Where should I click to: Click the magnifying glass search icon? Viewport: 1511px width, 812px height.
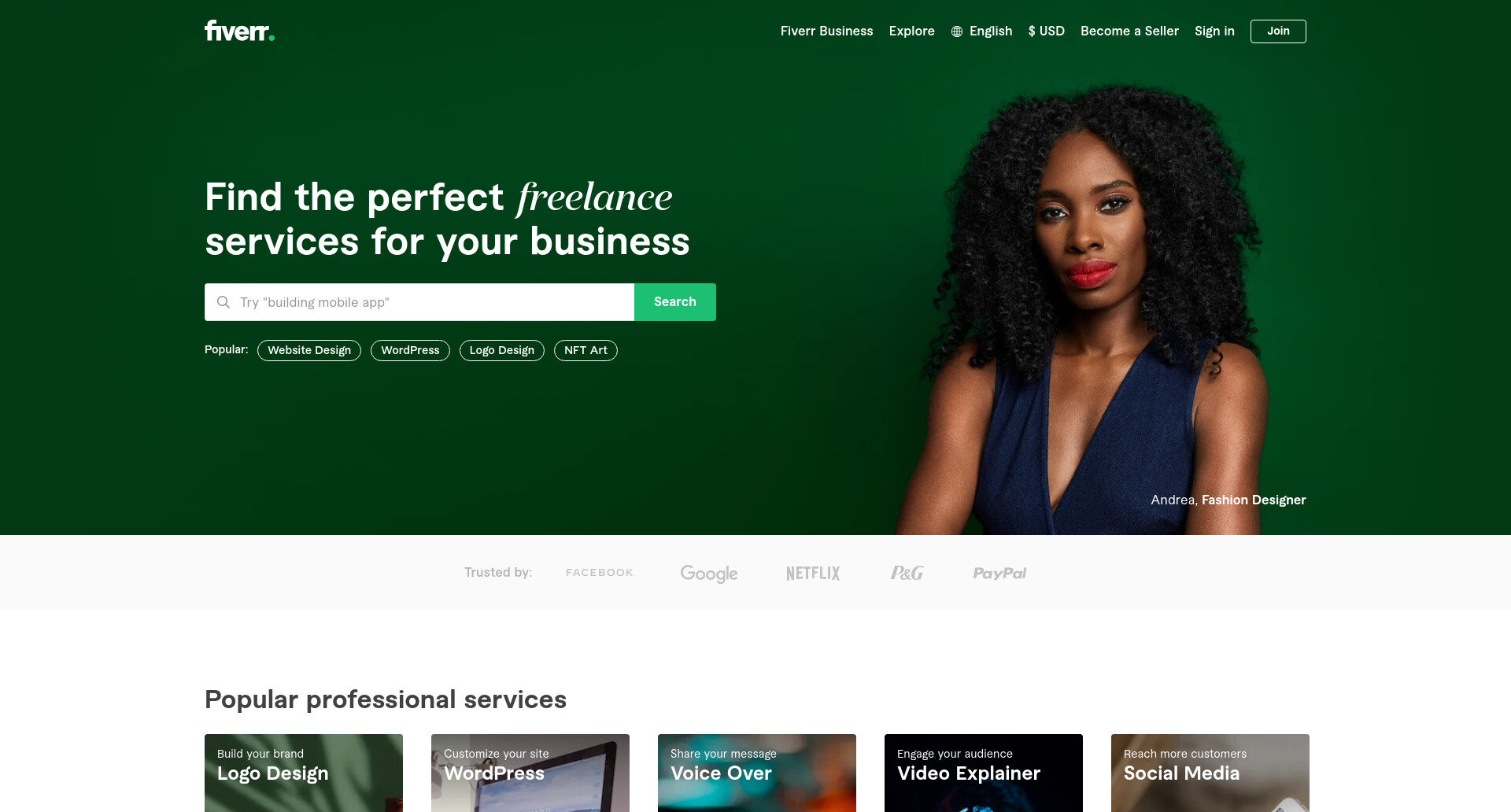[224, 302]
